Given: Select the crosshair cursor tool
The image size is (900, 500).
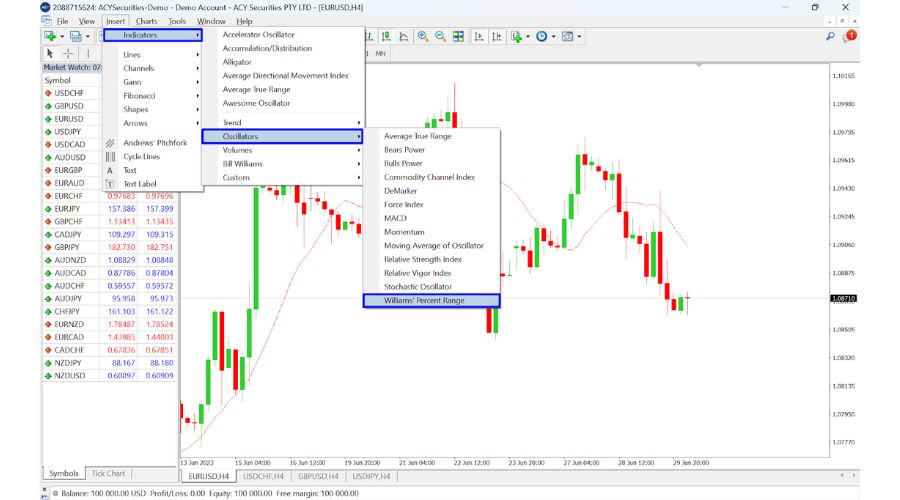Looking at the screenshot, I should (68, 53).
